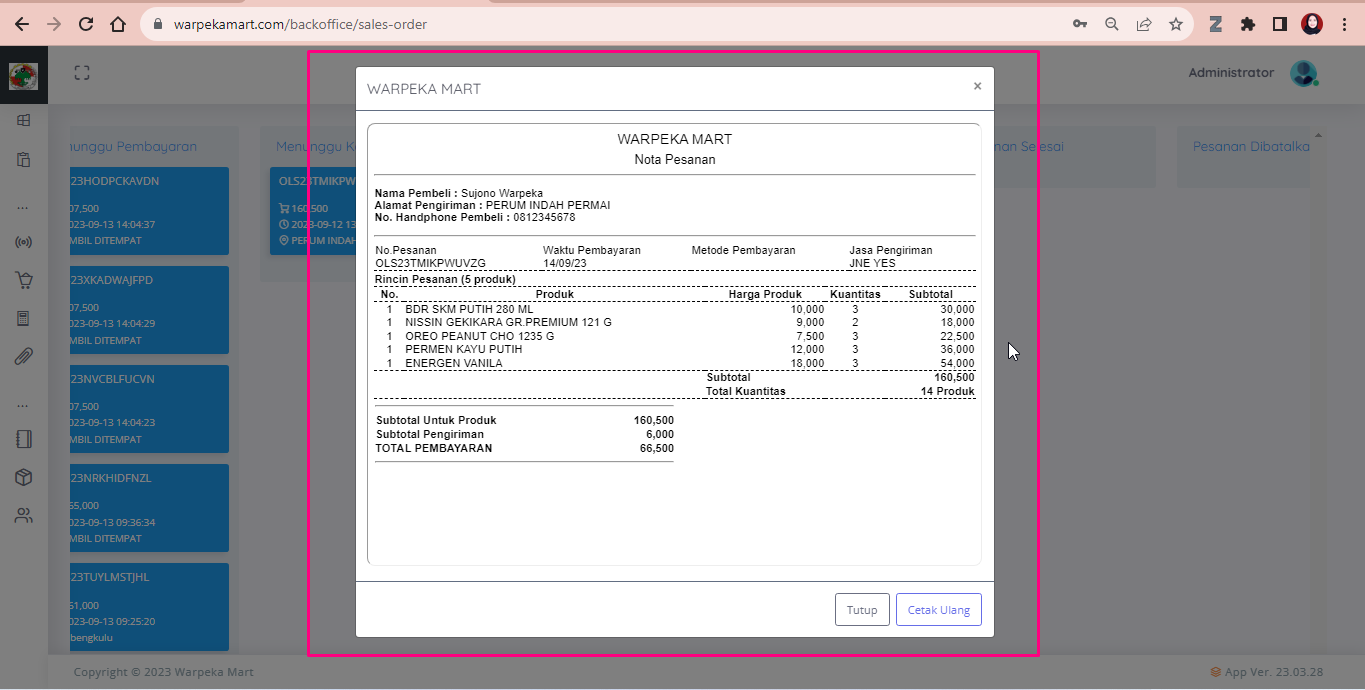Click the site padlock icon in the address bar
Viewport: 1365px width, 690px height.
(x=159, y=24)
